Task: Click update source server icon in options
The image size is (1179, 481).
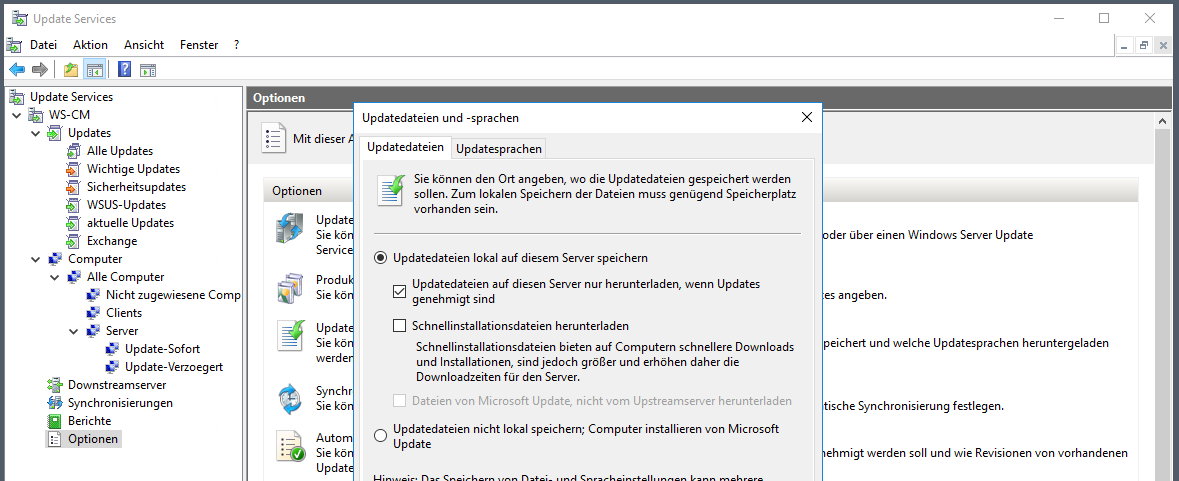Action: (289, 228)
